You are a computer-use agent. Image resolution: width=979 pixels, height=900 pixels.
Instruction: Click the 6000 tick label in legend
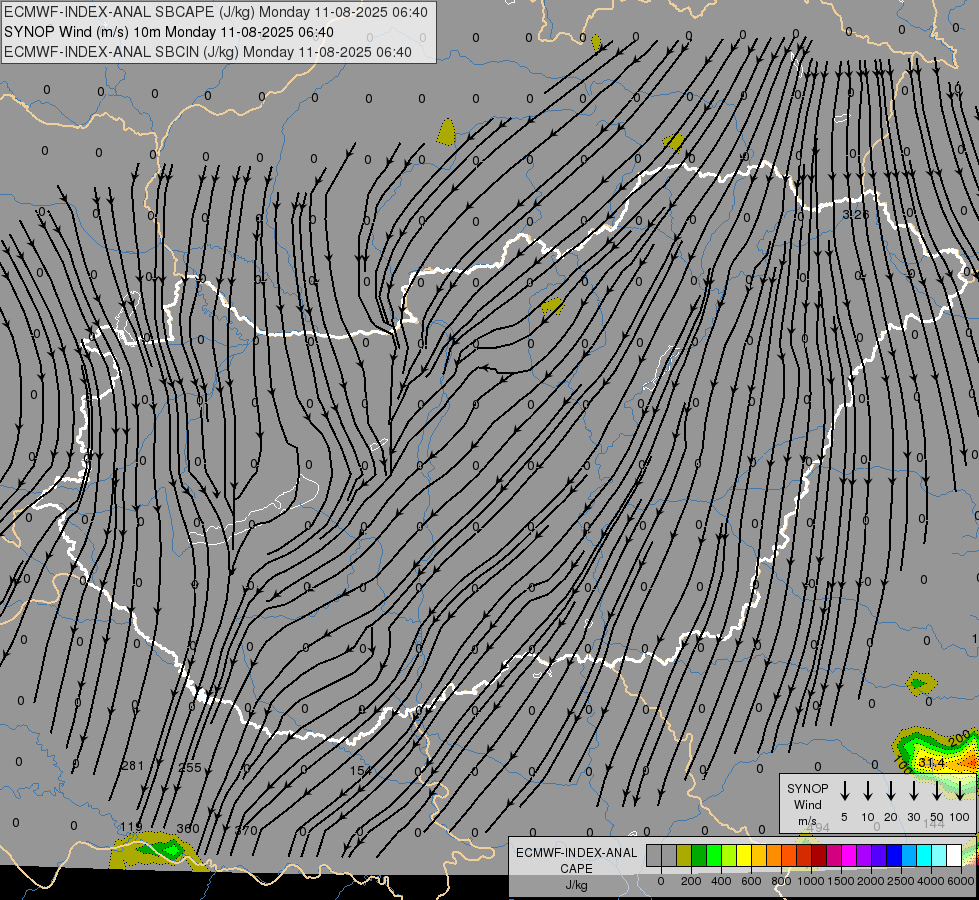click(x=961, y=881)
